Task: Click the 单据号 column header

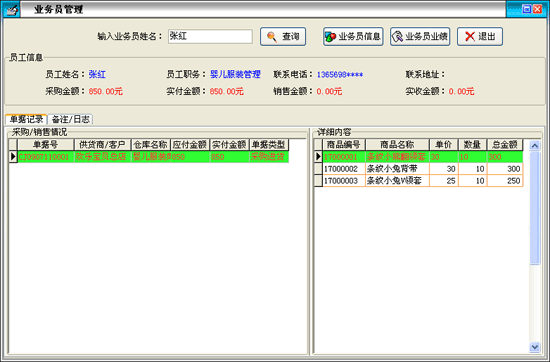Action: point(46,145)
